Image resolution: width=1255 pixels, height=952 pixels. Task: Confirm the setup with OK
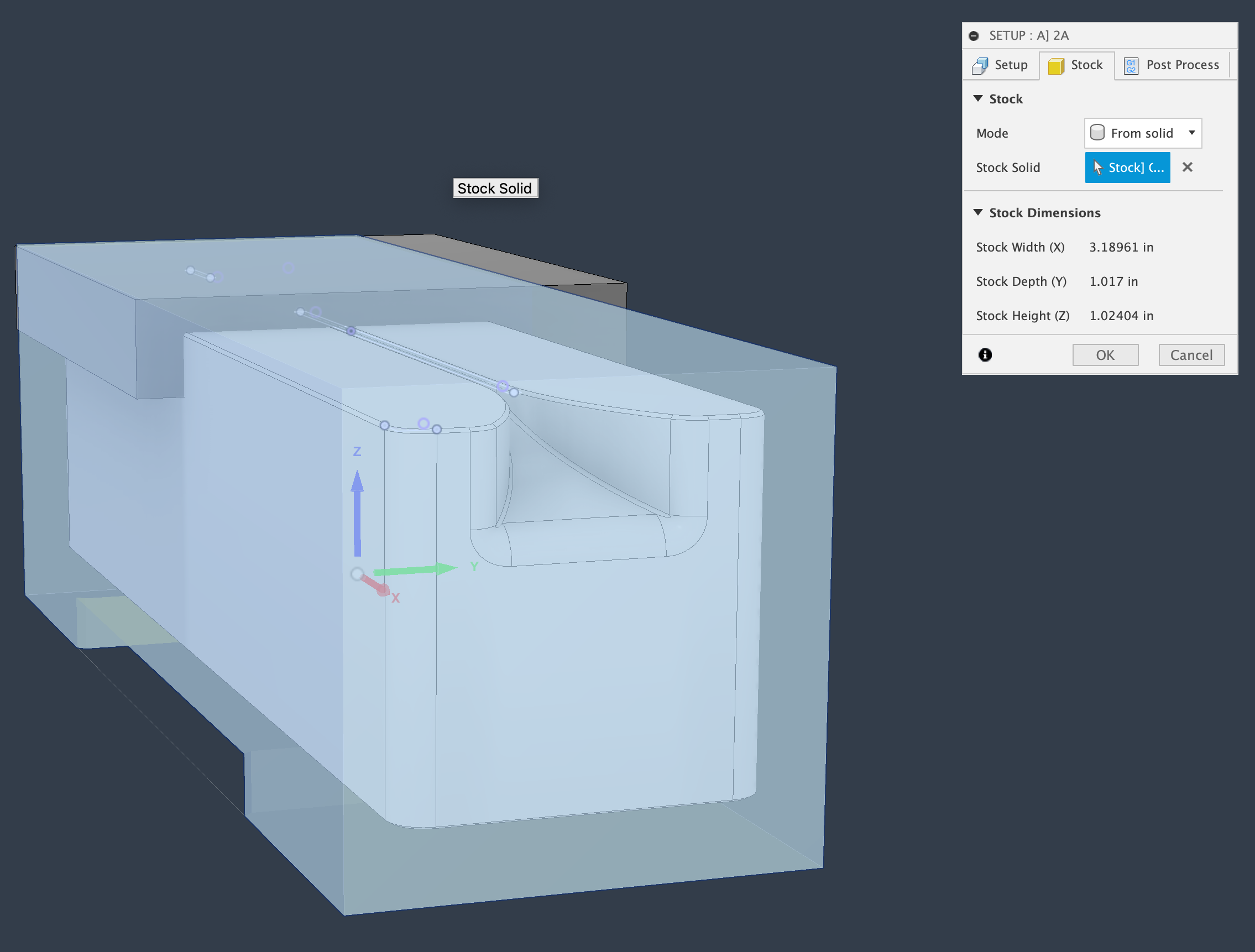click(1105, 354)
